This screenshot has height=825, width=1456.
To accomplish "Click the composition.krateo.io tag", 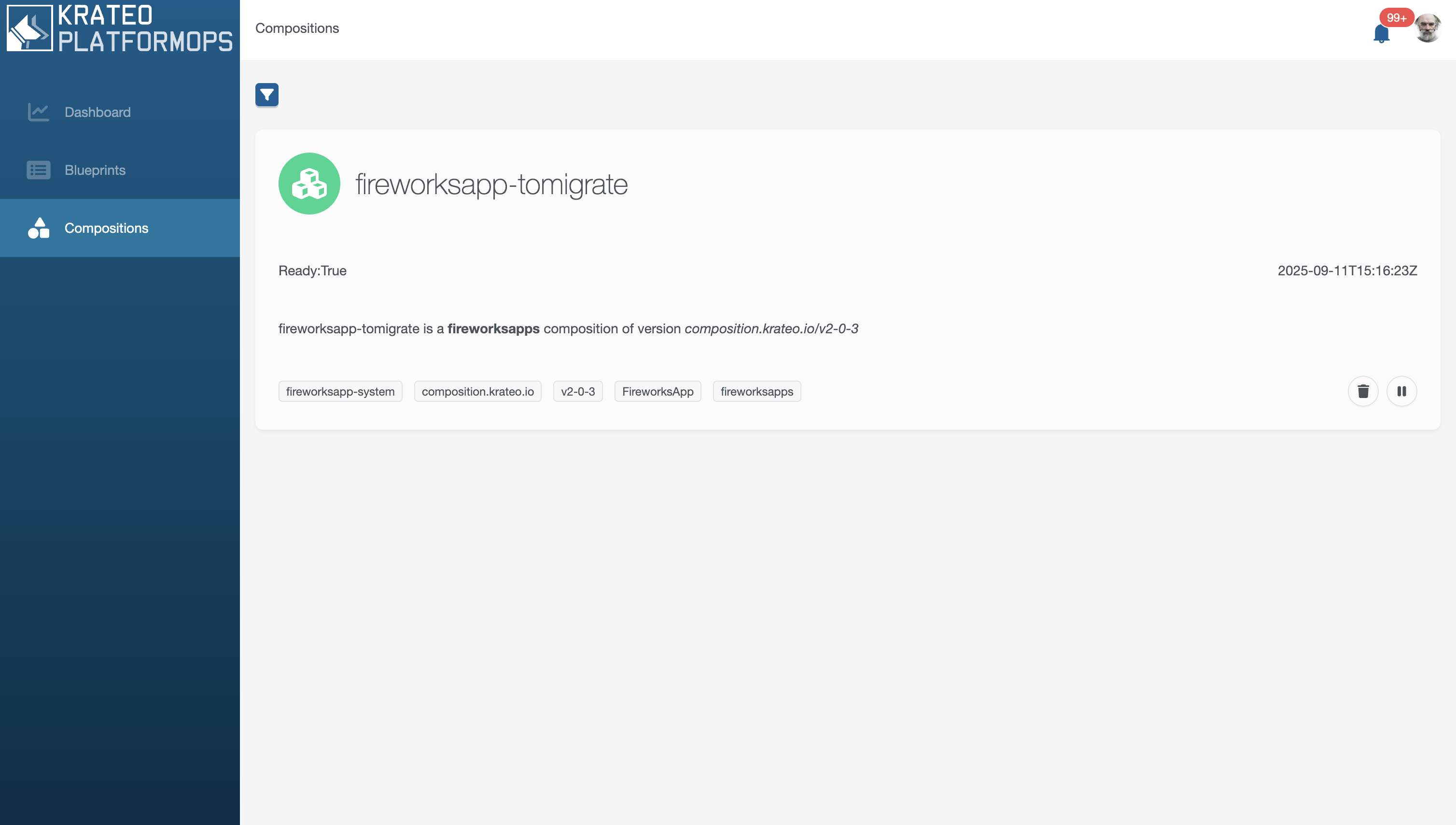I will (x=477, y=392).
